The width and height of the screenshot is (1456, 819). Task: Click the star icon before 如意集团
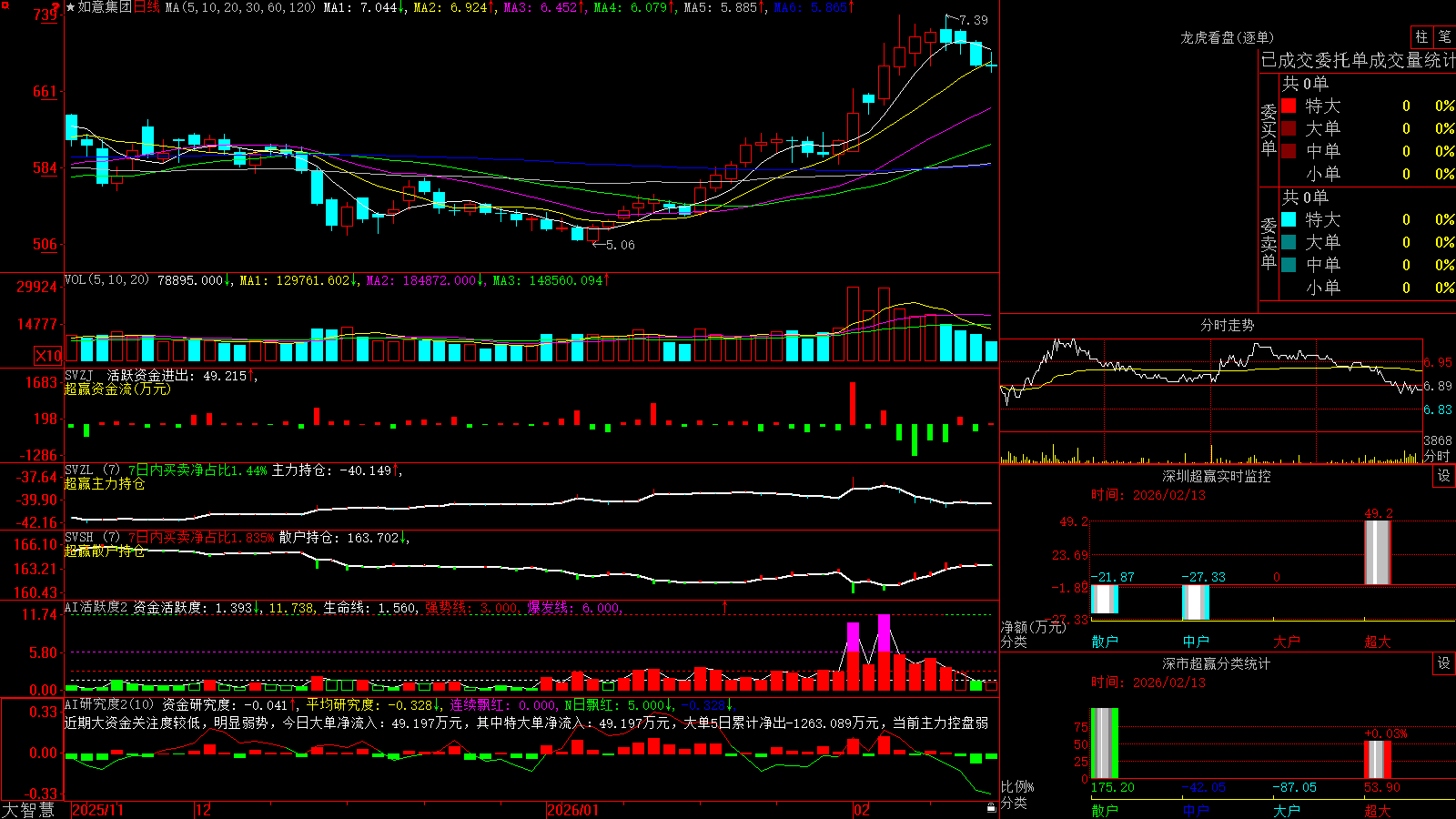[71, 7]
